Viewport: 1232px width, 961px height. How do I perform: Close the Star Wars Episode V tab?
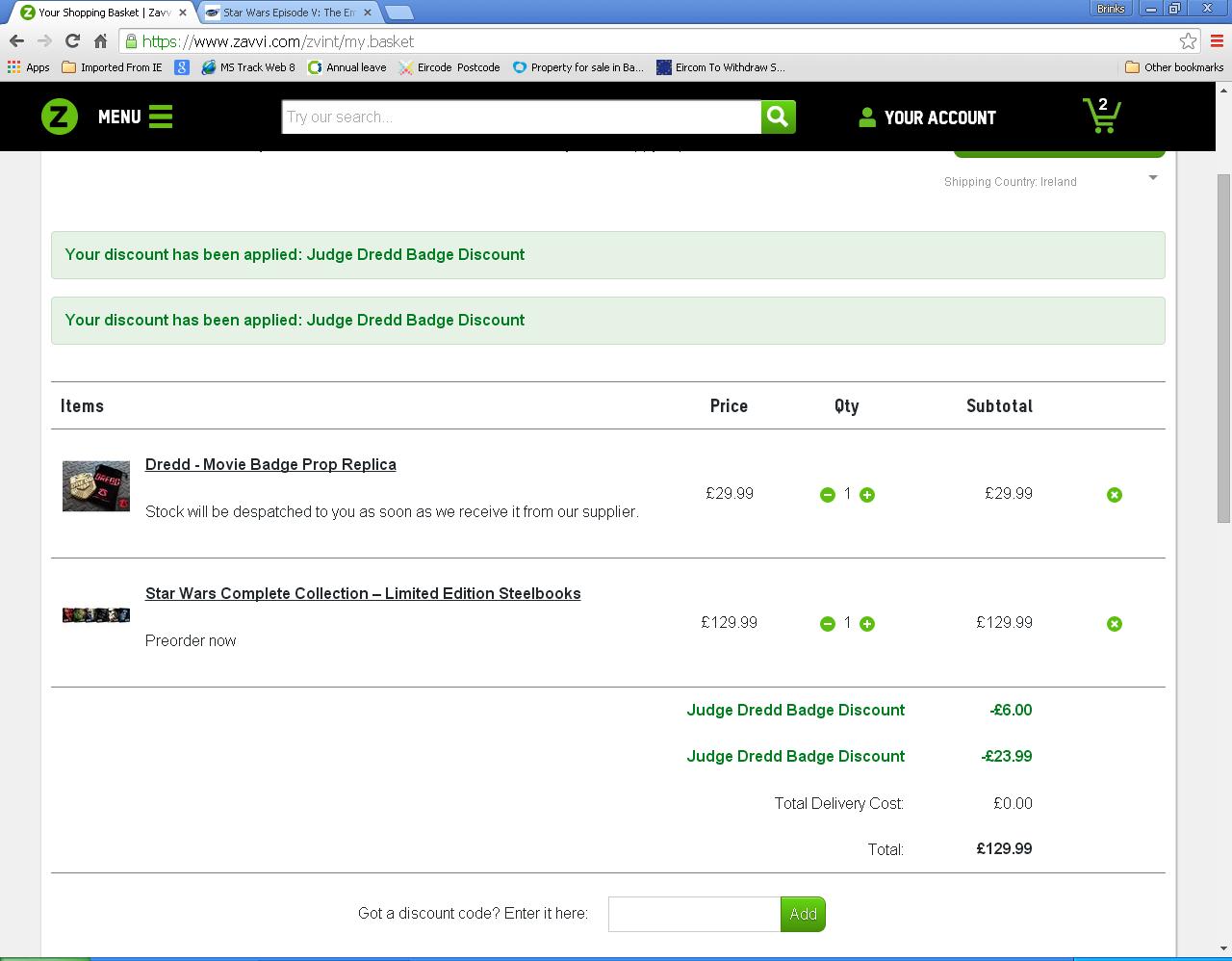(367, 13)
